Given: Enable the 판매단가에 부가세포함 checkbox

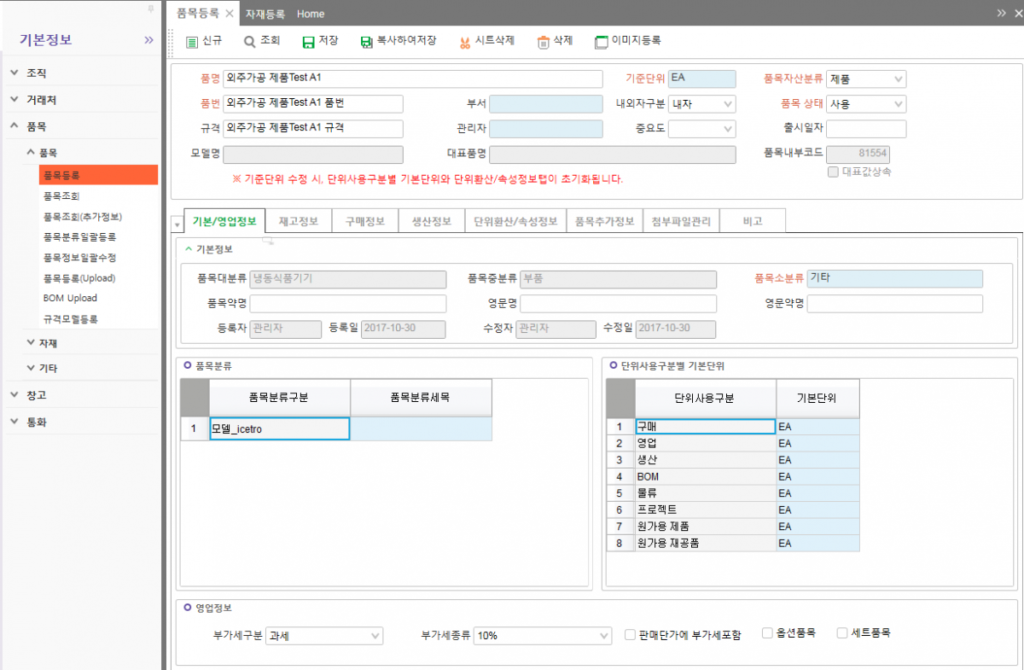Looking at the screenshot, I should pos(630,634).
